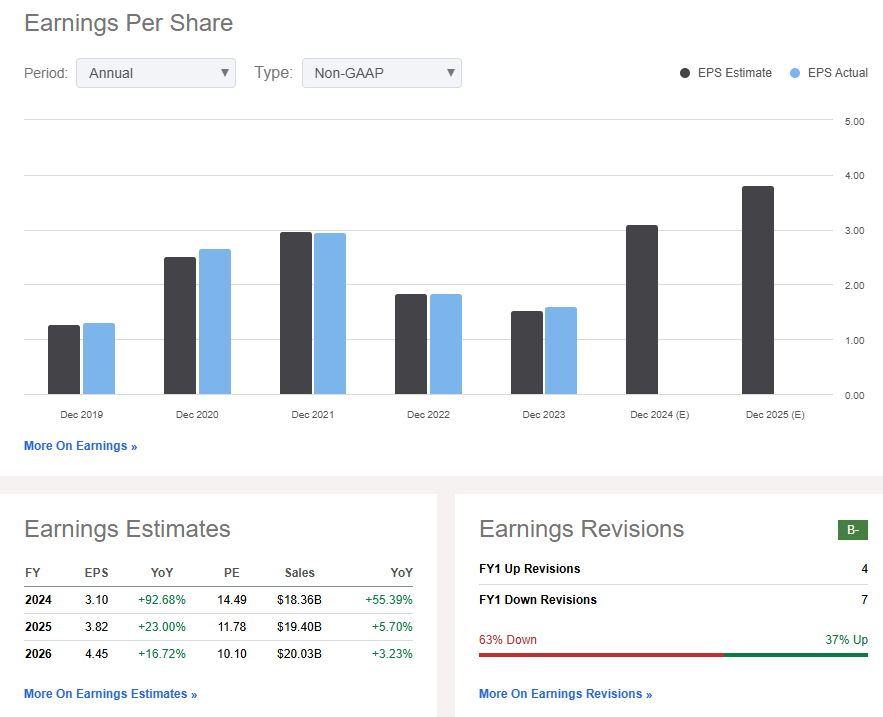Image resolution: width=883 pixels, height=717 pixels.
Task: Open the More On Earnings link
Action: coord(80,446)
